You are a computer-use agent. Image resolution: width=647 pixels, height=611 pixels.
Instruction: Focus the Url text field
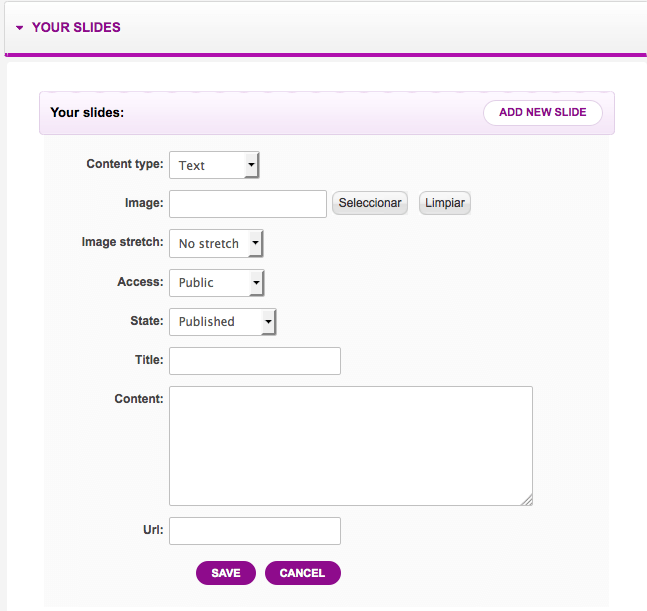coord(255,531)
